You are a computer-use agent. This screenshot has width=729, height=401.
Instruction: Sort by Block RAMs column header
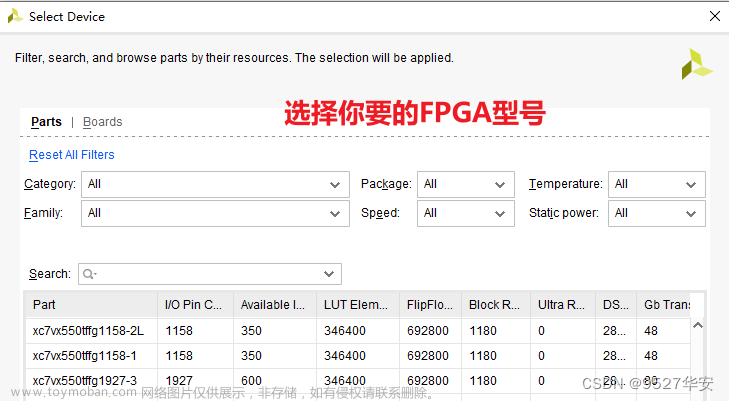(x=496, y=305)
